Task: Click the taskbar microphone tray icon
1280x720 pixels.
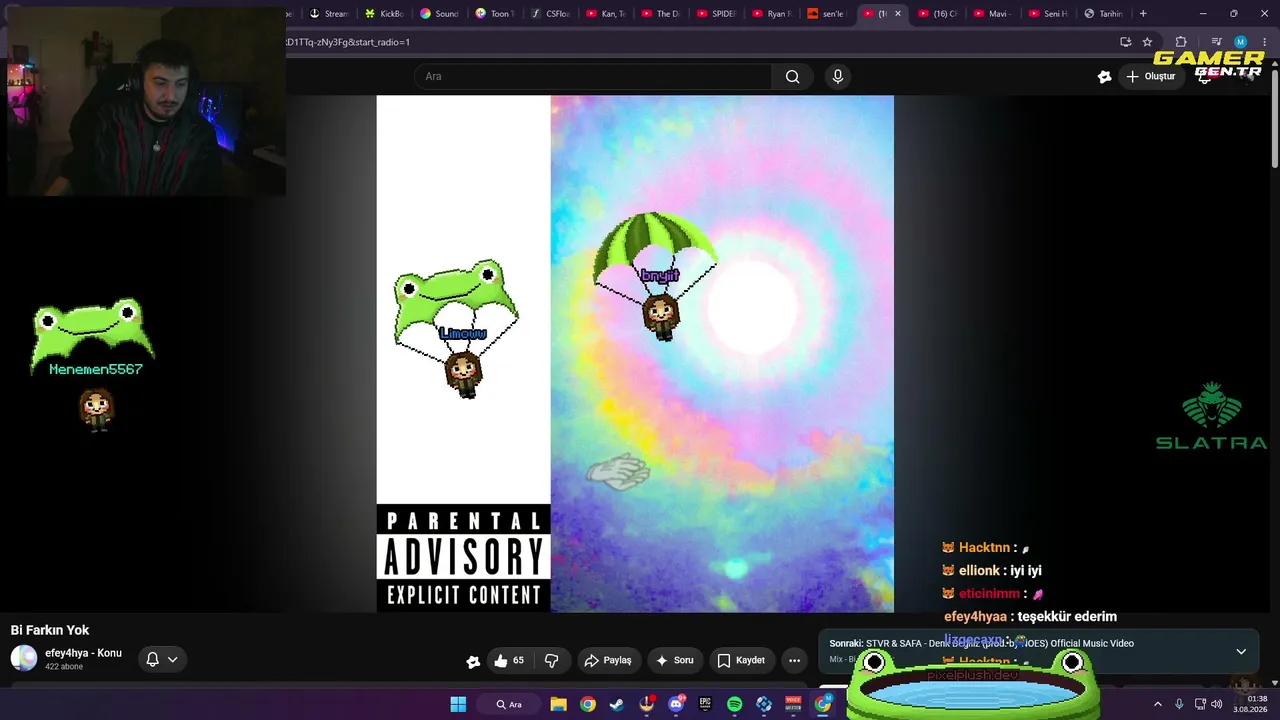Action: coord(1179,704)
